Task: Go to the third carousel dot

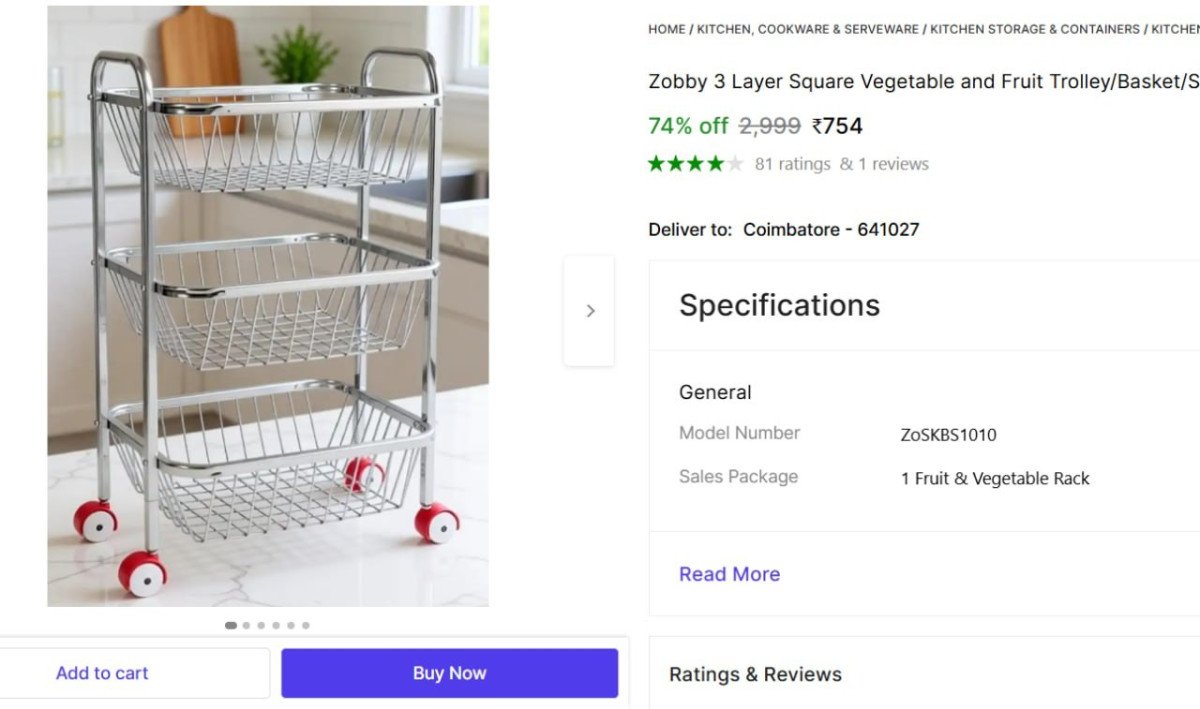Action: [261, 626]
